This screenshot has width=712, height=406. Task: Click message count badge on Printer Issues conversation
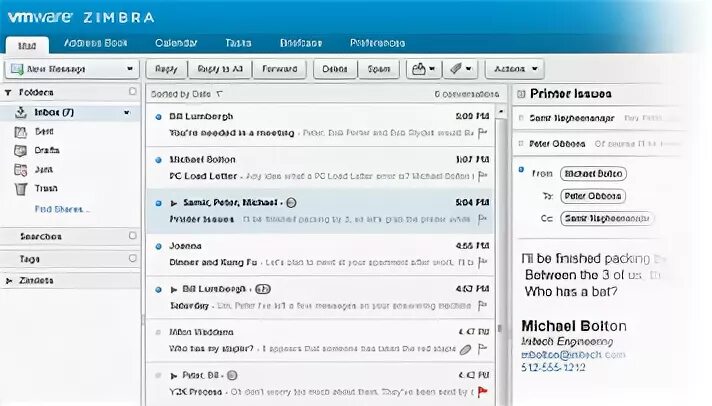click(x=292, y=203)
